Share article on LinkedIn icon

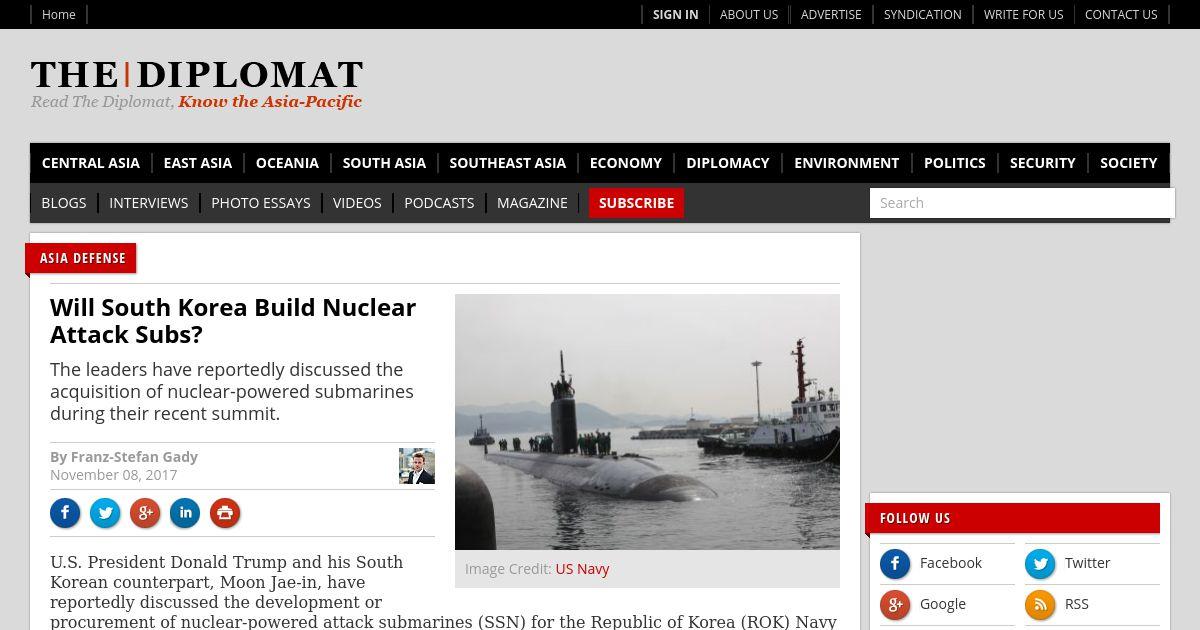(185, 514)
